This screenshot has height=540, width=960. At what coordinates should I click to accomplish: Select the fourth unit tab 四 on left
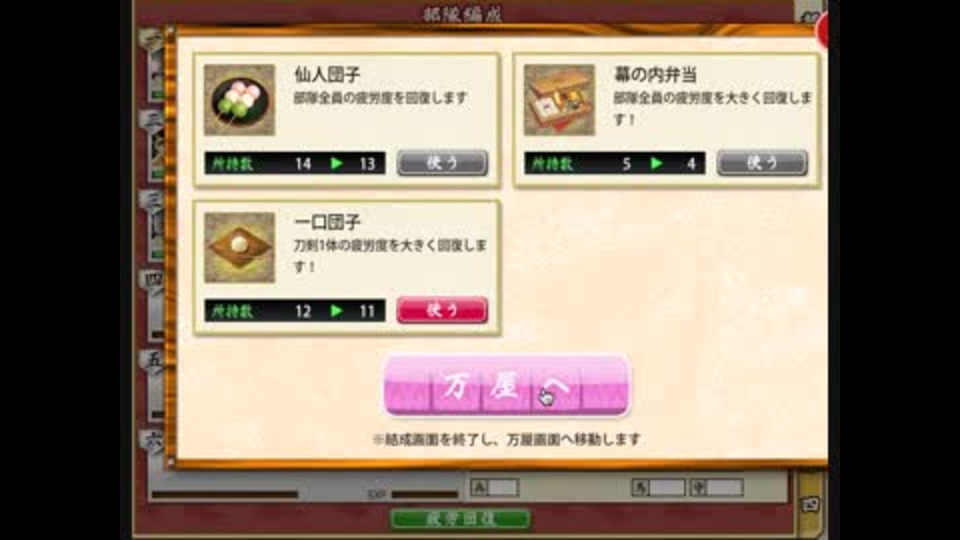pyautogui.click(x=153, y=281)
